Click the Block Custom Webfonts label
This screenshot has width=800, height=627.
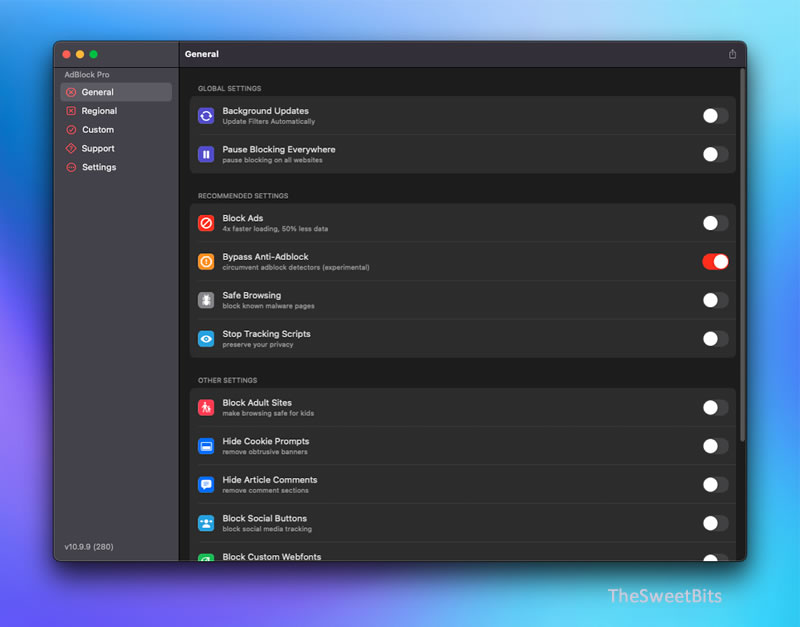272,557
